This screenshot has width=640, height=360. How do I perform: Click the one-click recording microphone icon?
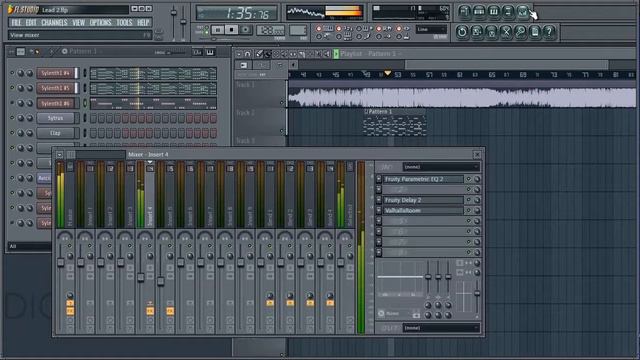click(x=520, y=32)
